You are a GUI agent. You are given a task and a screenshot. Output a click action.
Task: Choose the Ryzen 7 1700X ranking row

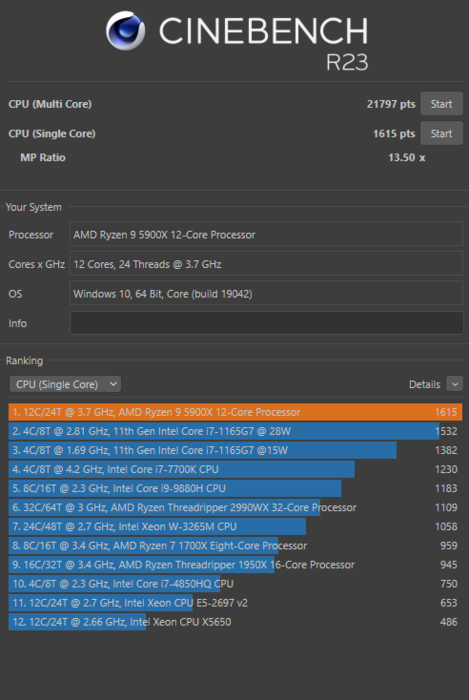pos(235,546)
